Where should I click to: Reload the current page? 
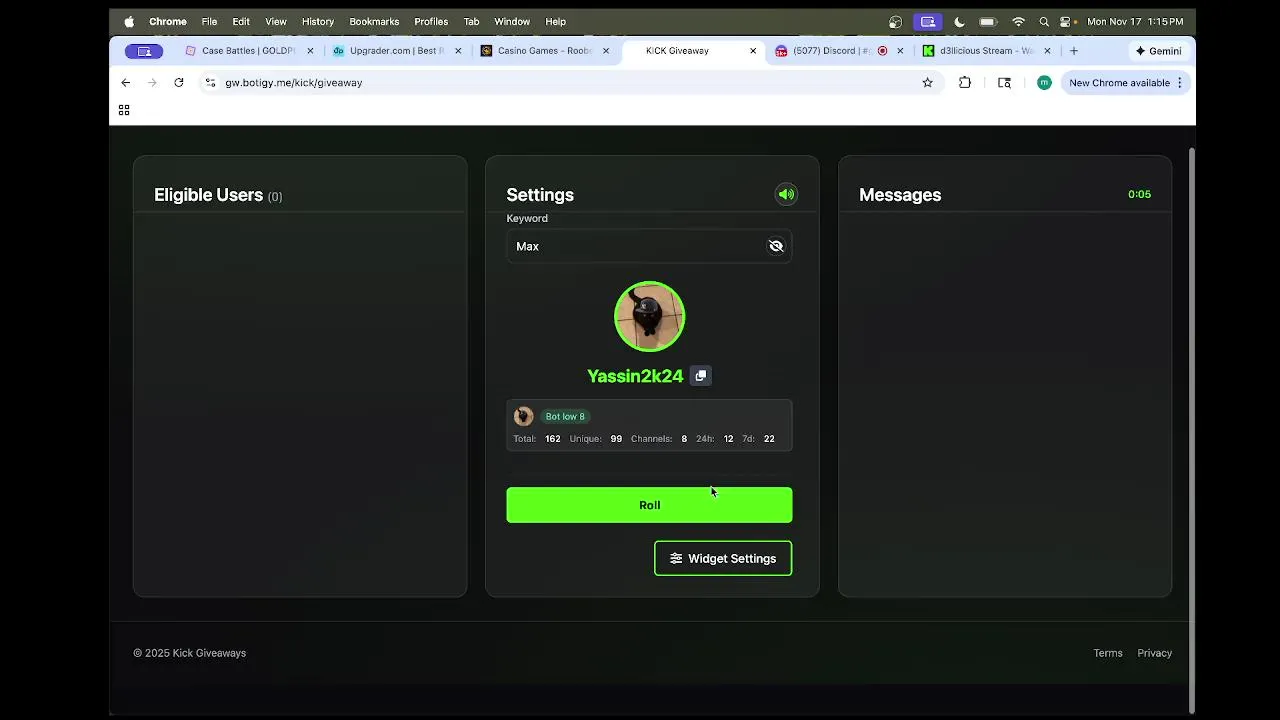coord(179,83)
